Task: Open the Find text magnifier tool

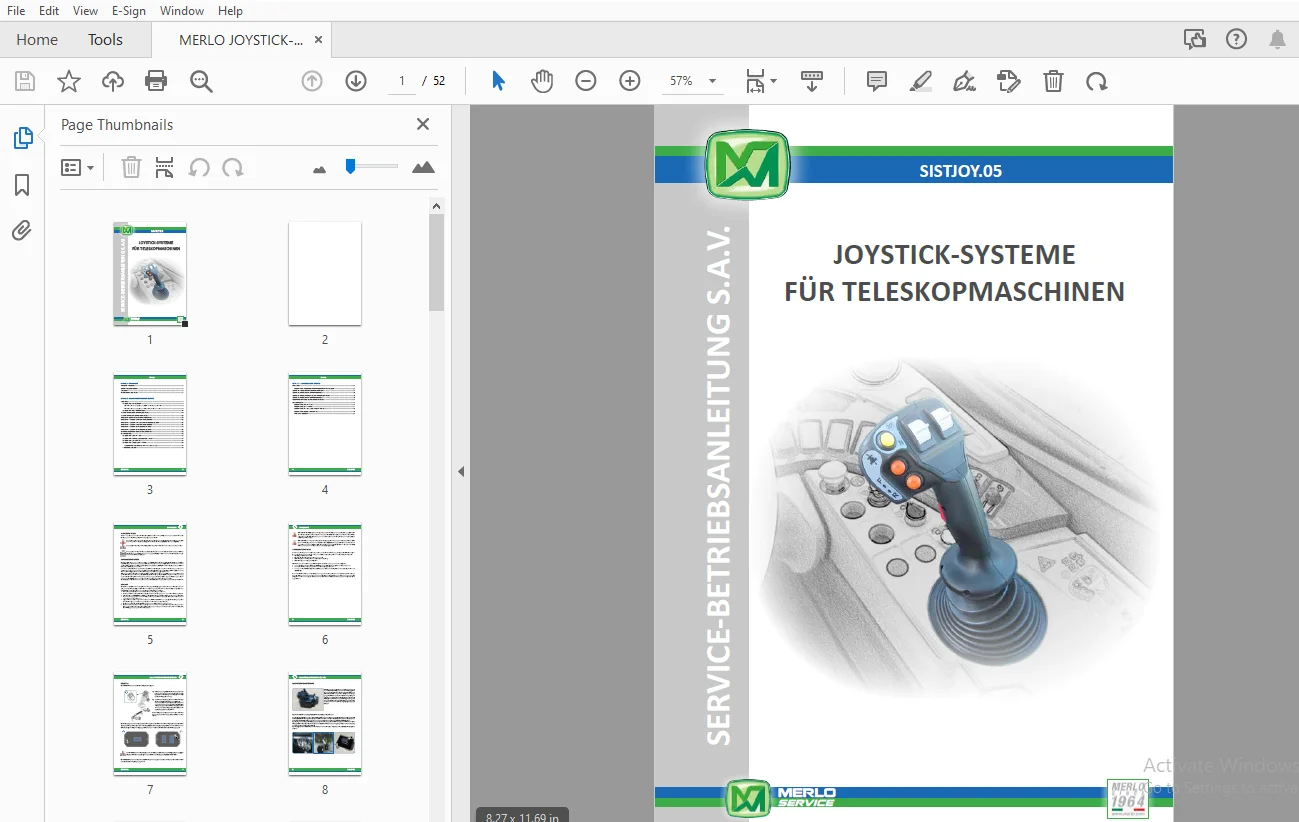Action: click(x=201, y=82)
